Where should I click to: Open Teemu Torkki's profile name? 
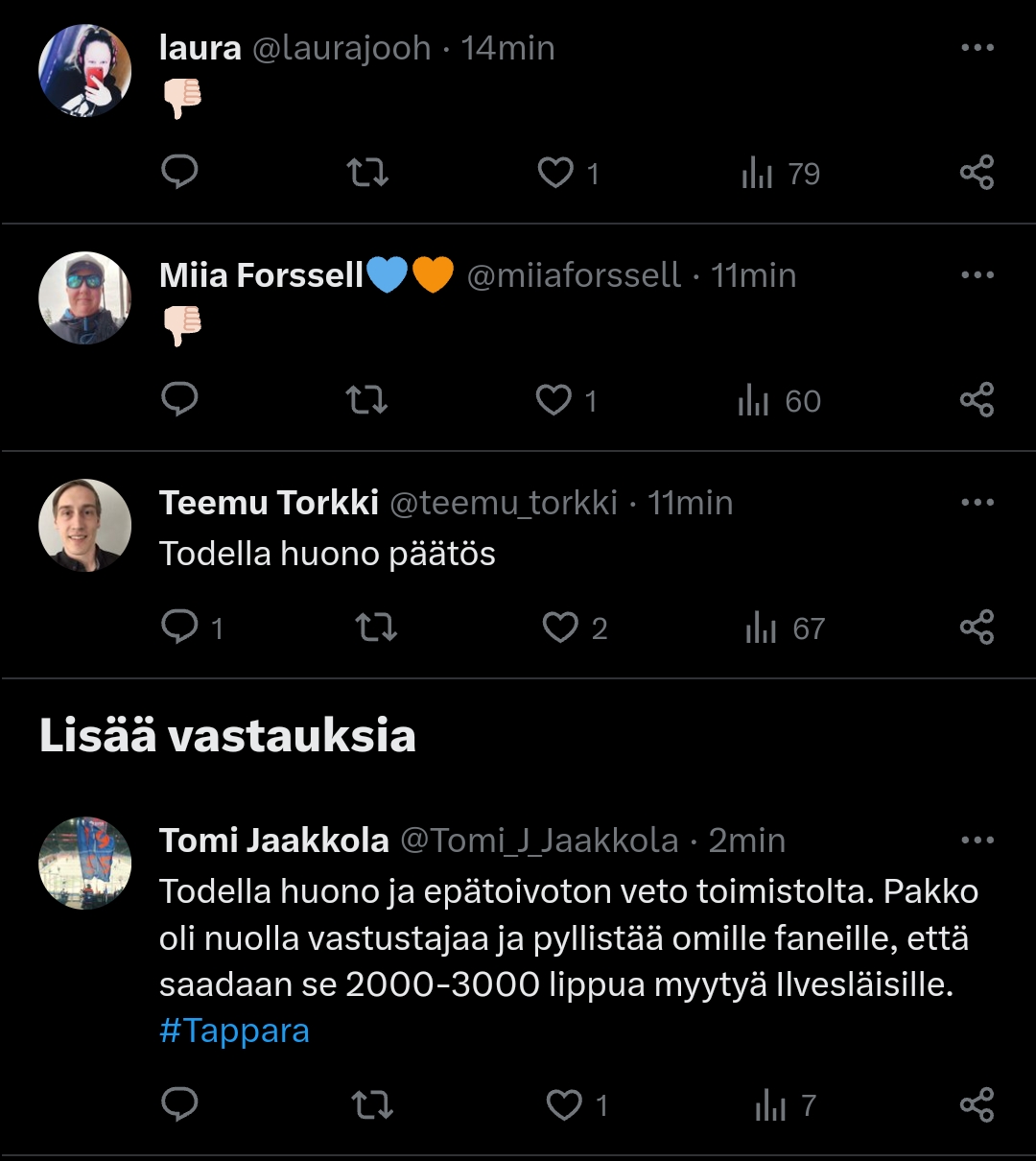point(269,503)
